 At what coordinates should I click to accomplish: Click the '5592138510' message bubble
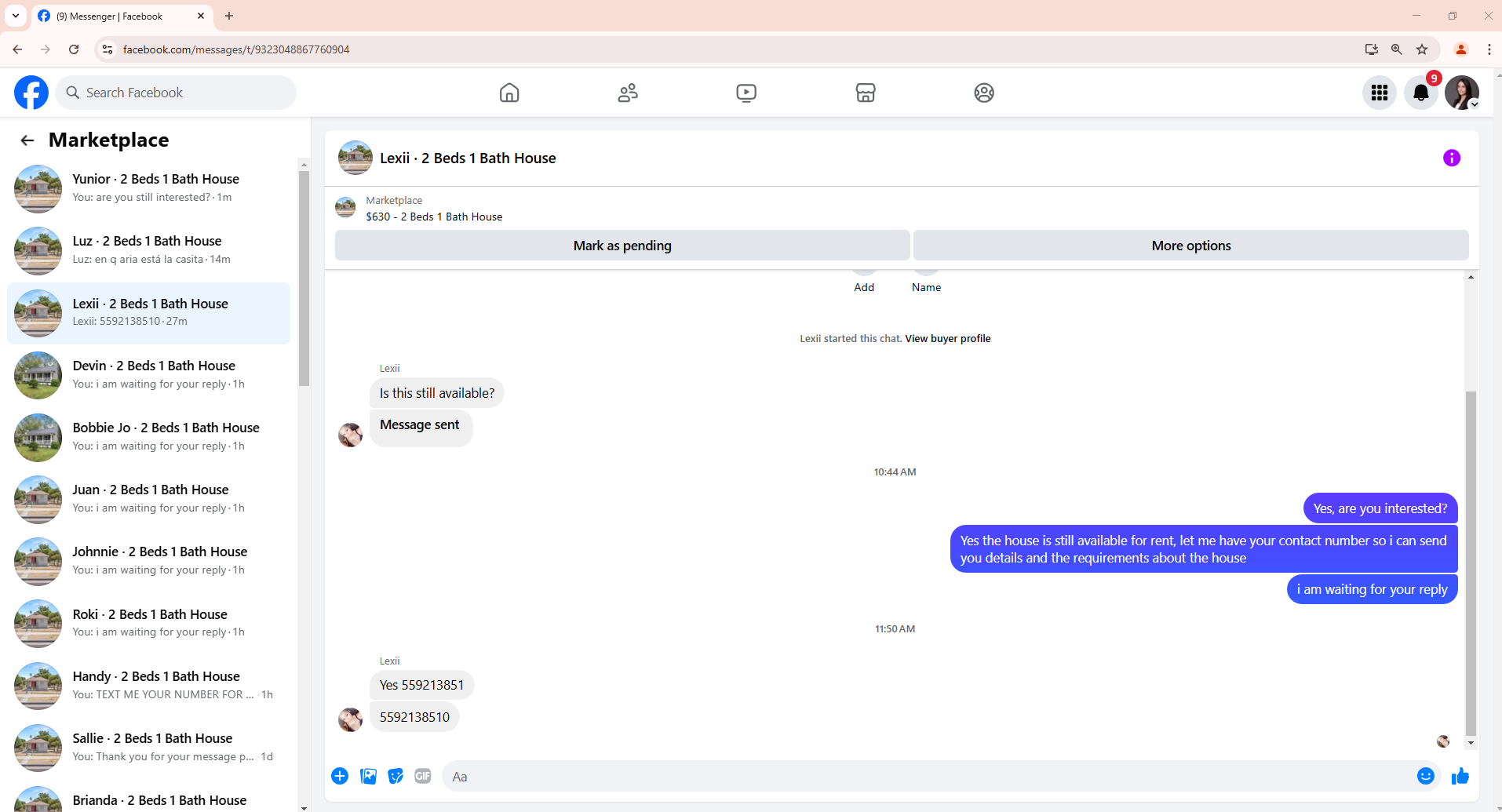(x=414, y=717)
